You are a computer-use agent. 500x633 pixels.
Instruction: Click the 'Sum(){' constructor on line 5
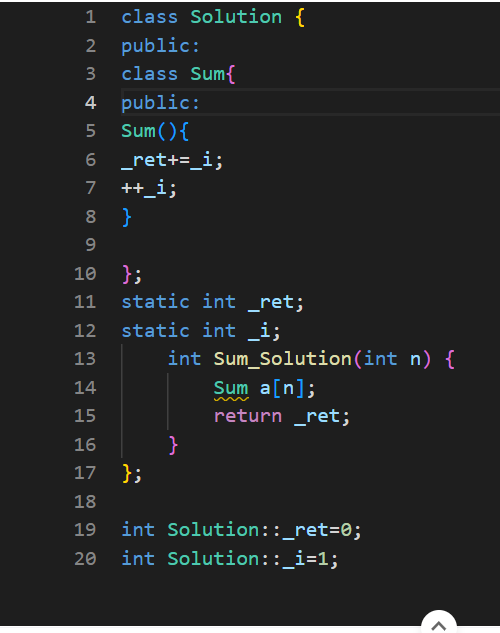(x=155, y=131)
